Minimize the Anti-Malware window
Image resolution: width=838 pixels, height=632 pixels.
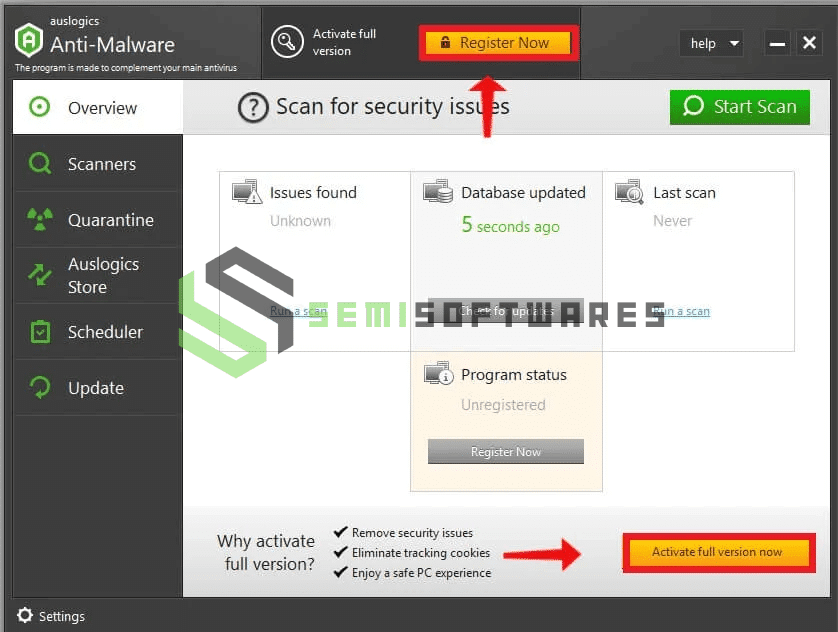(x=777, y=43)
